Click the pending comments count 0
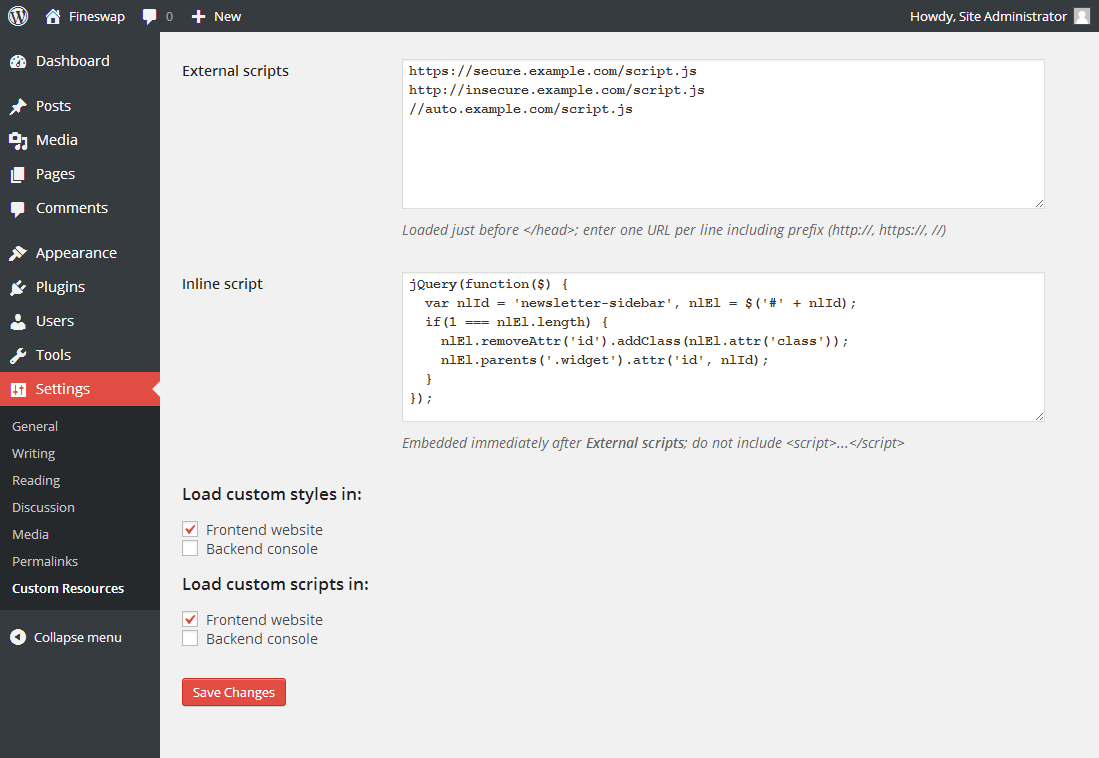Image resolution: width=1099 pixels, height=758 pixels. (x=169, y=16)
